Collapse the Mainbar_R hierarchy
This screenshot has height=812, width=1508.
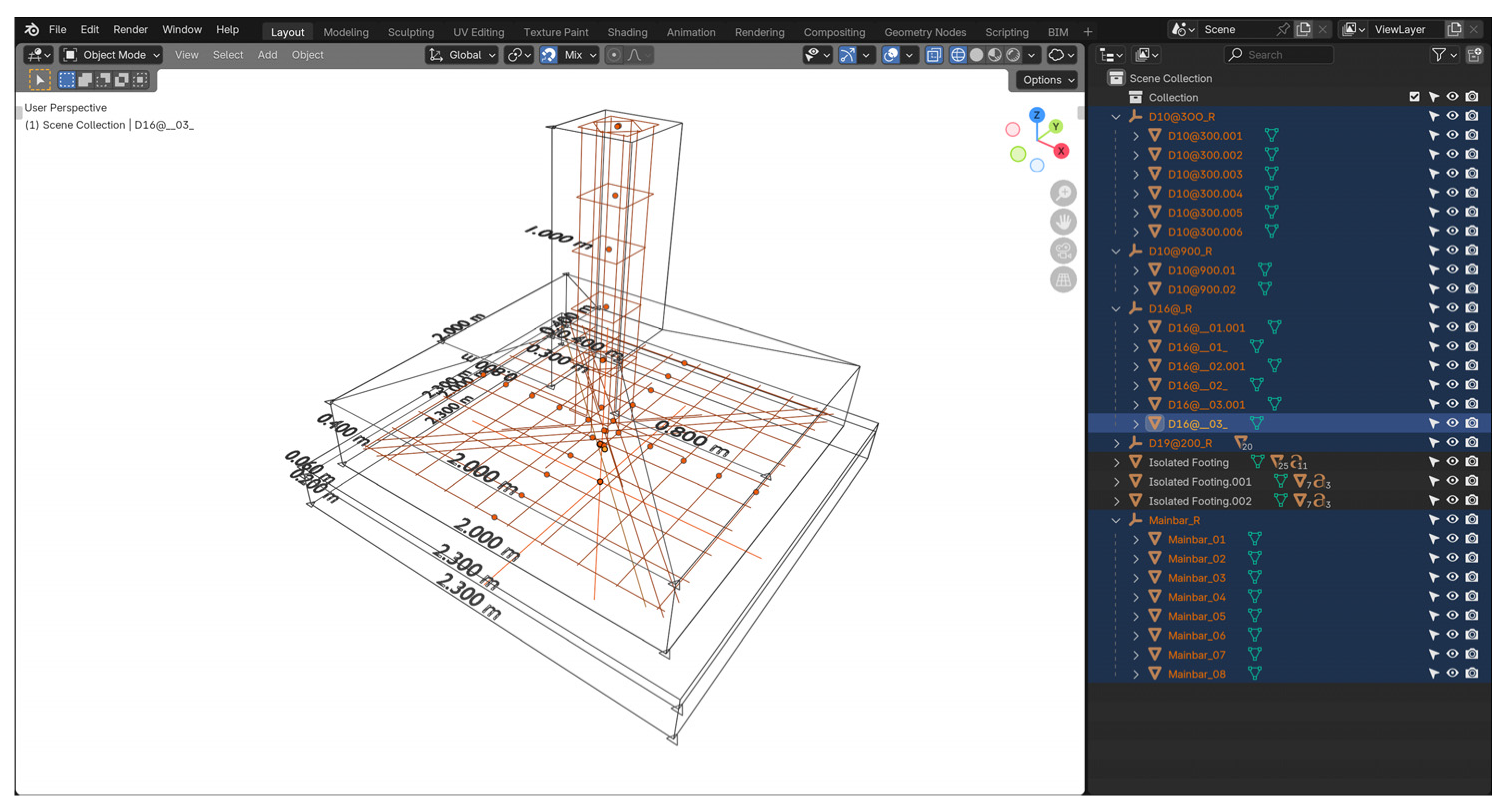click(x=1116, y=521)
